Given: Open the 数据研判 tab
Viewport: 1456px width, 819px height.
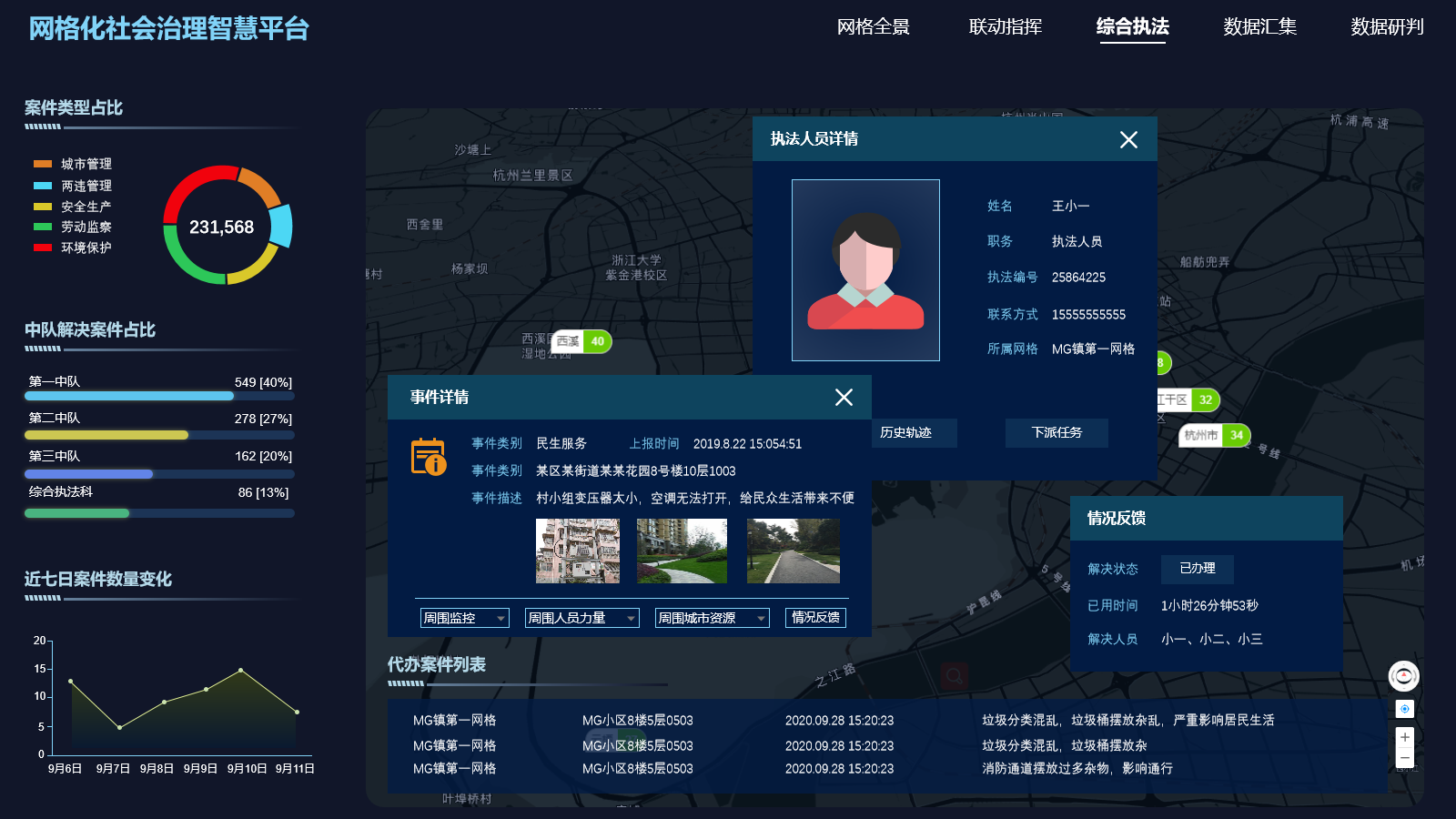Looking at the screenshot, I should pos(1388,27).
